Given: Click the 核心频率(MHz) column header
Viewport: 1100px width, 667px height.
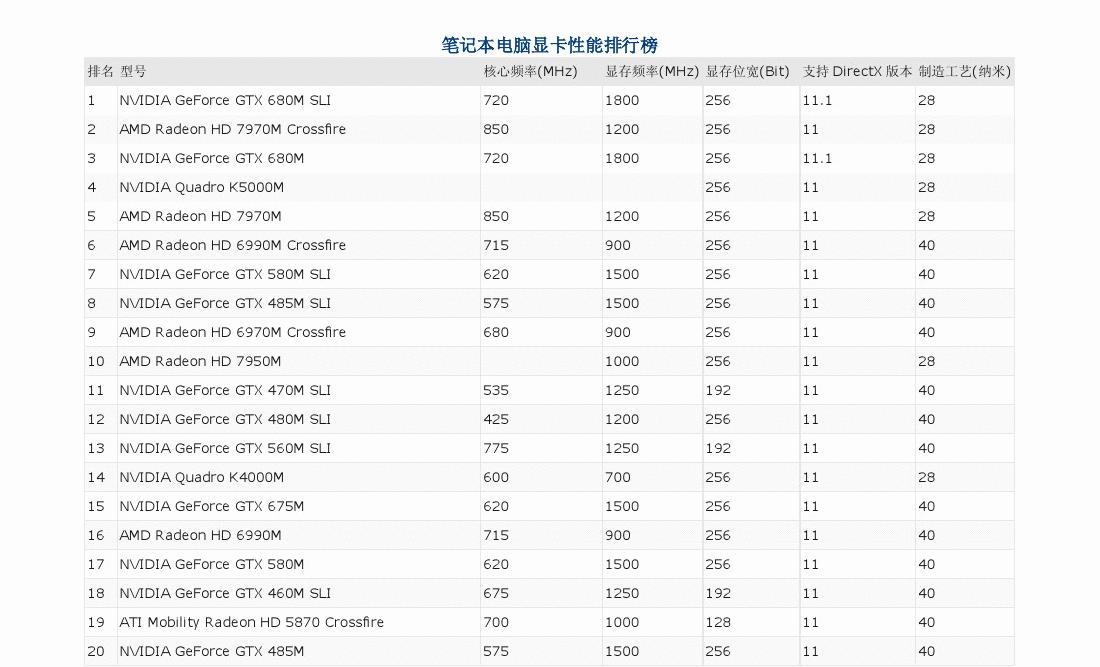Looking at the screenshot, I should coord(530,72).
